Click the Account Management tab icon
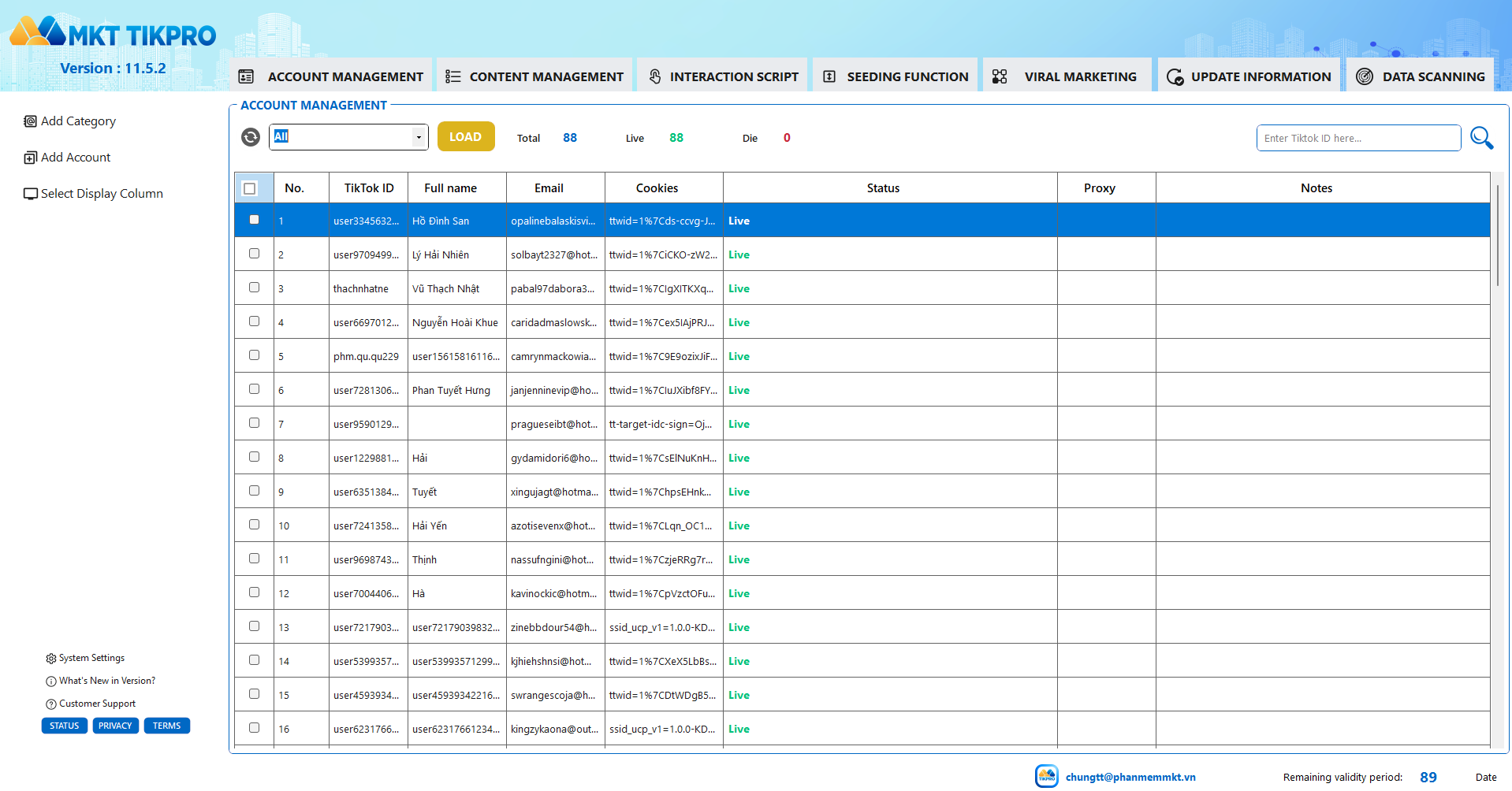This screenshot has width=1512, height=791. pyautogui.click(x=246, y=76)
